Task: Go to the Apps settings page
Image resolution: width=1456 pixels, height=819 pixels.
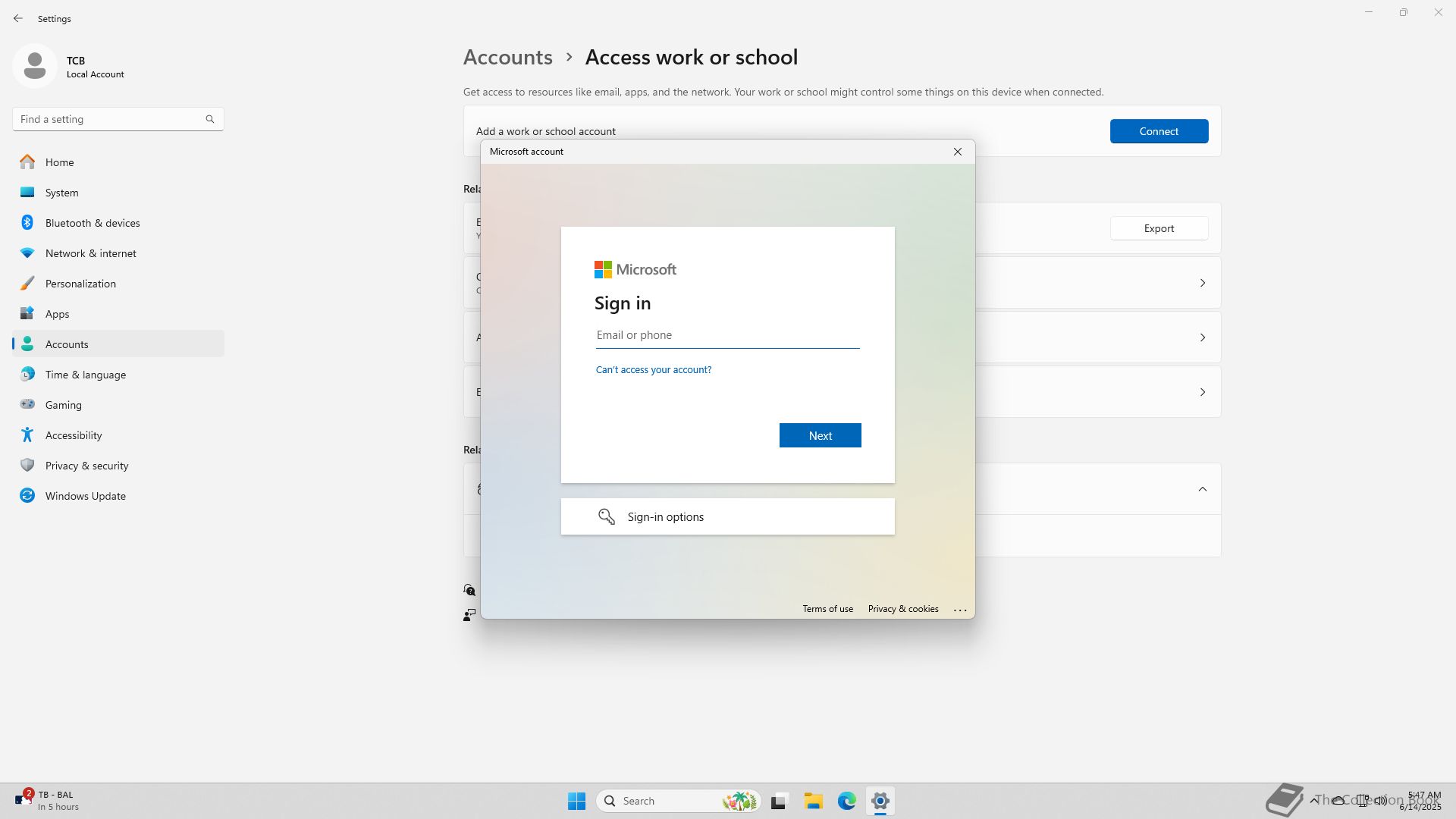Action: point(57,314)
